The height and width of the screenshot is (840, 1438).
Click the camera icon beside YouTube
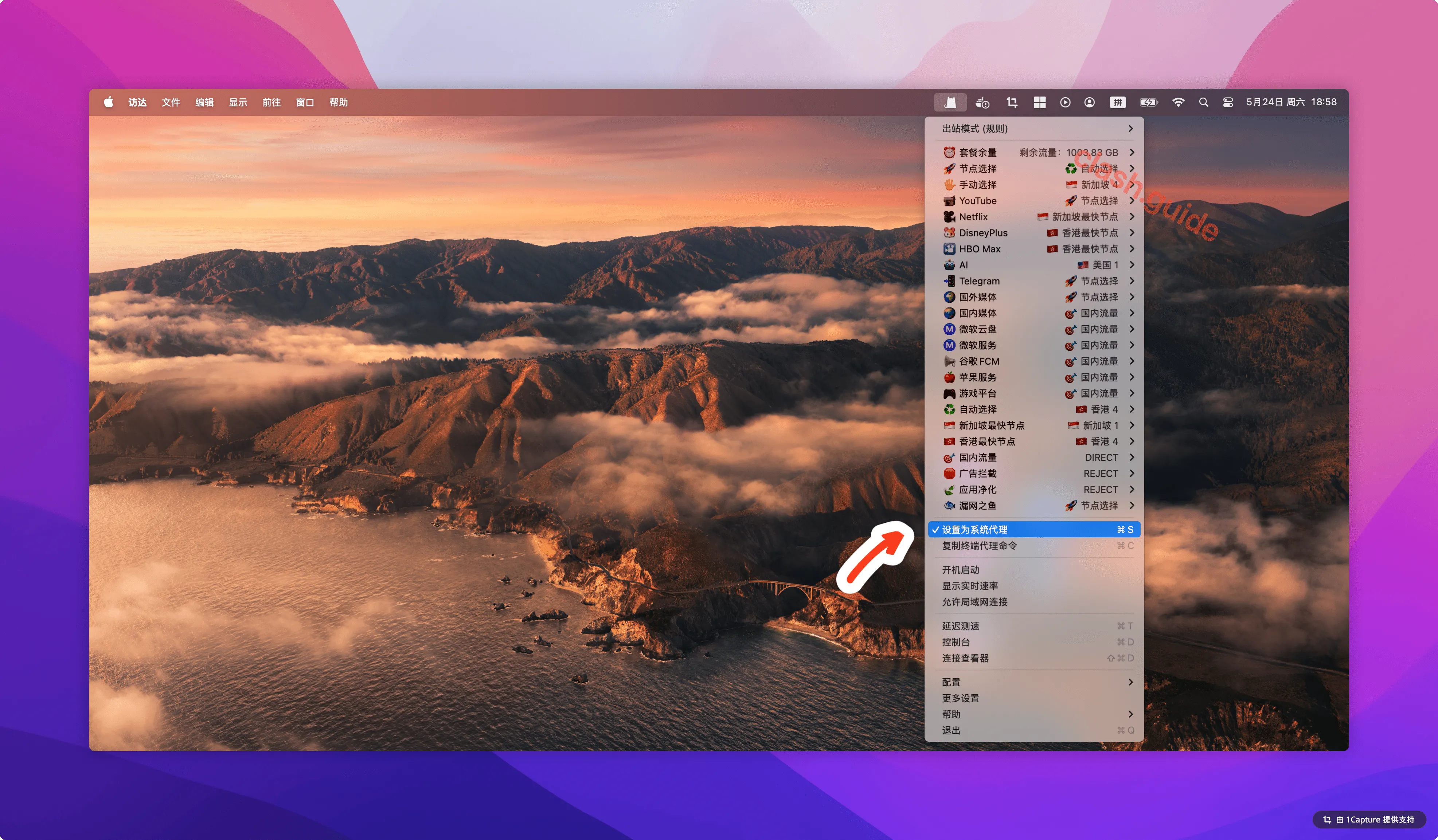tap(949, 201)
